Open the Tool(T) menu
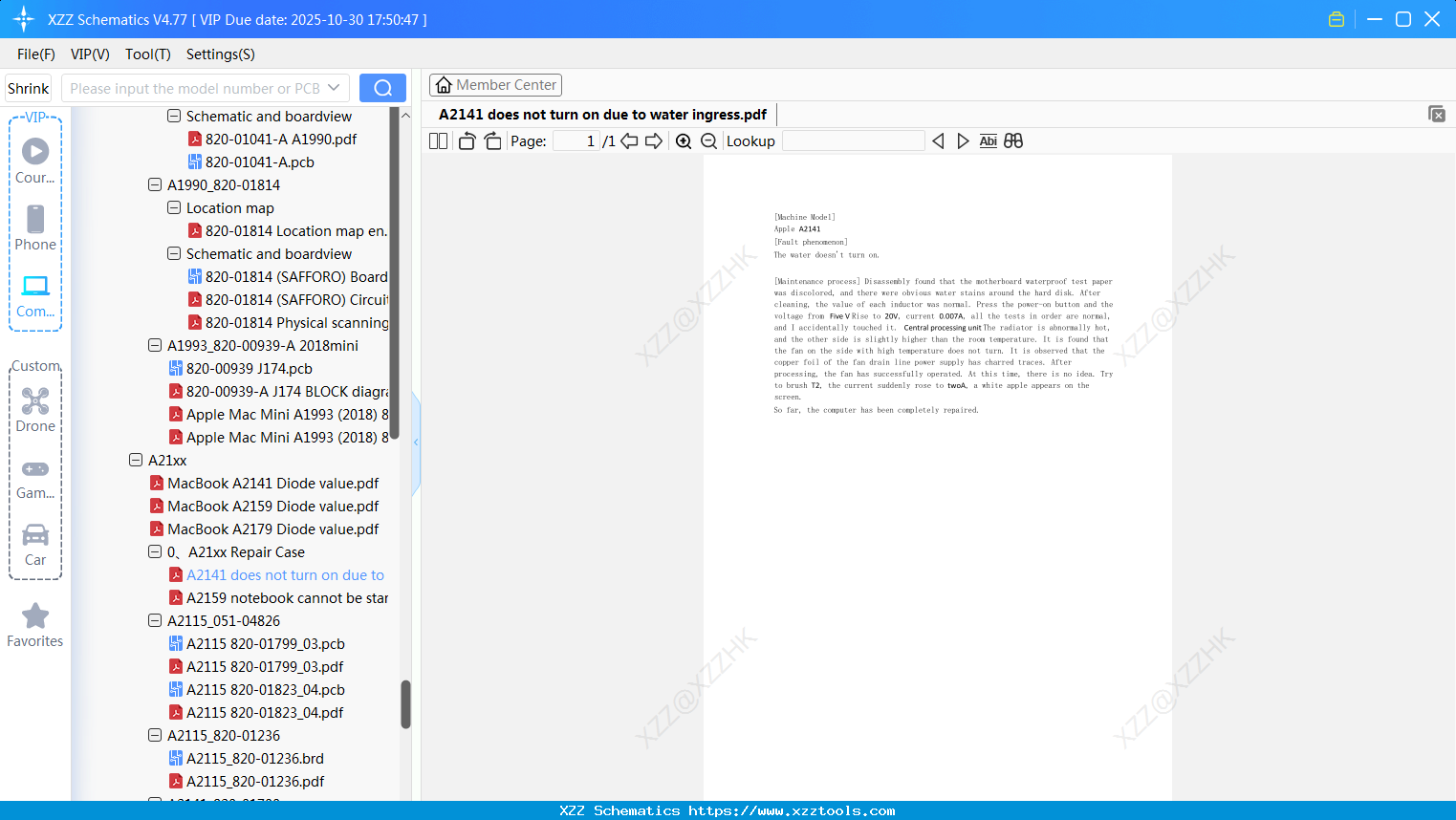This screenshot has height=820, width=1456. [x=148, y=54]
